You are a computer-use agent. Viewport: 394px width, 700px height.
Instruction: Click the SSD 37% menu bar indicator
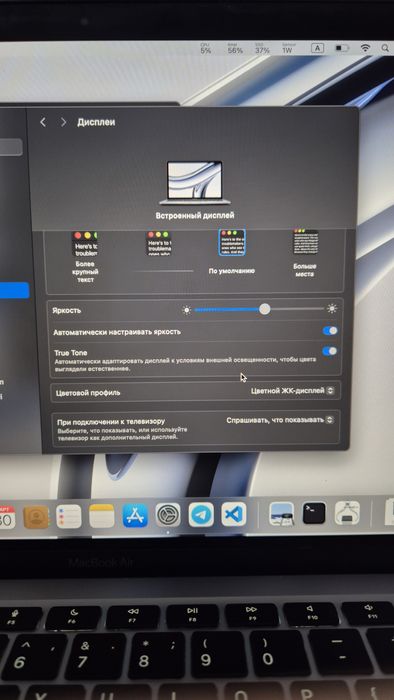[x=262, y=49]
